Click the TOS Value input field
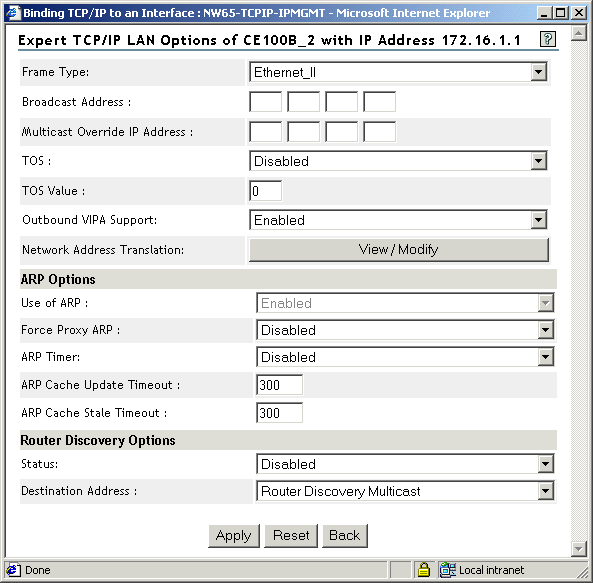Image resolution: width=593 pixels, height=583 pixels. point(265,191)
